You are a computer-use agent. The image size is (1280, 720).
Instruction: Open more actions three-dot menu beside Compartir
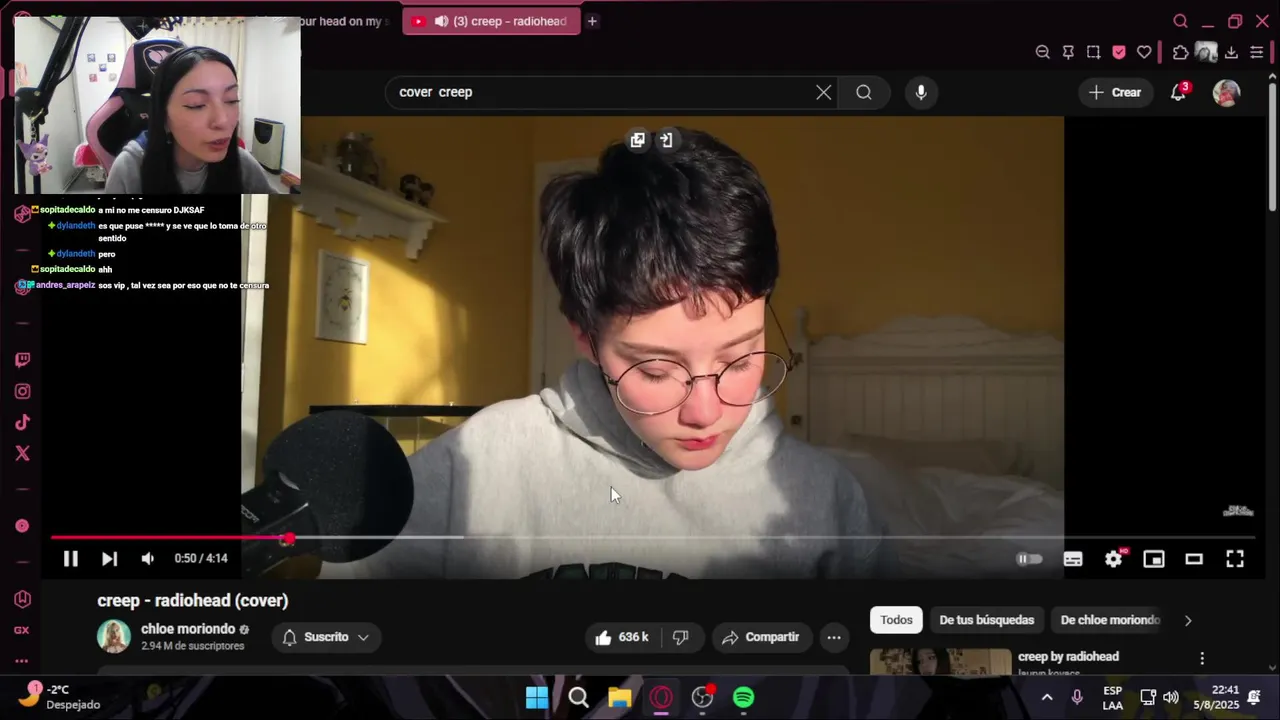pos(834,637)
